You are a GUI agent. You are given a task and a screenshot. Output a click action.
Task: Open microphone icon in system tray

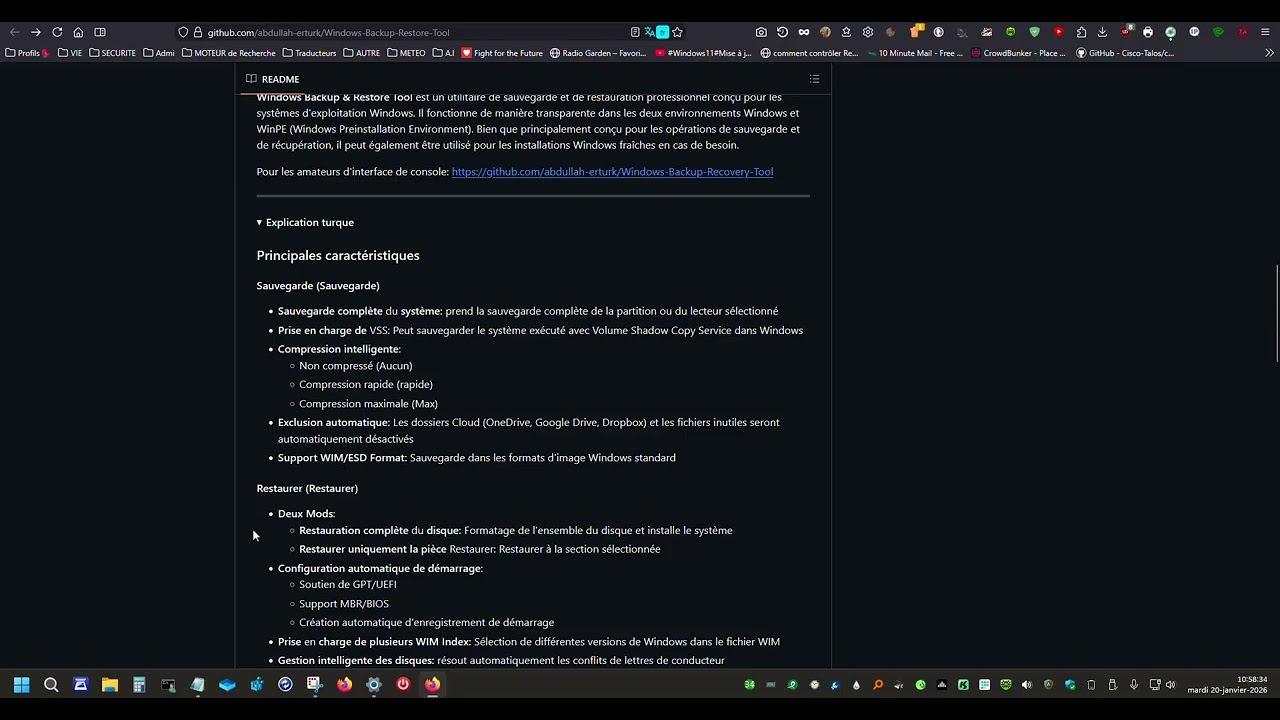coord(1134,685)
